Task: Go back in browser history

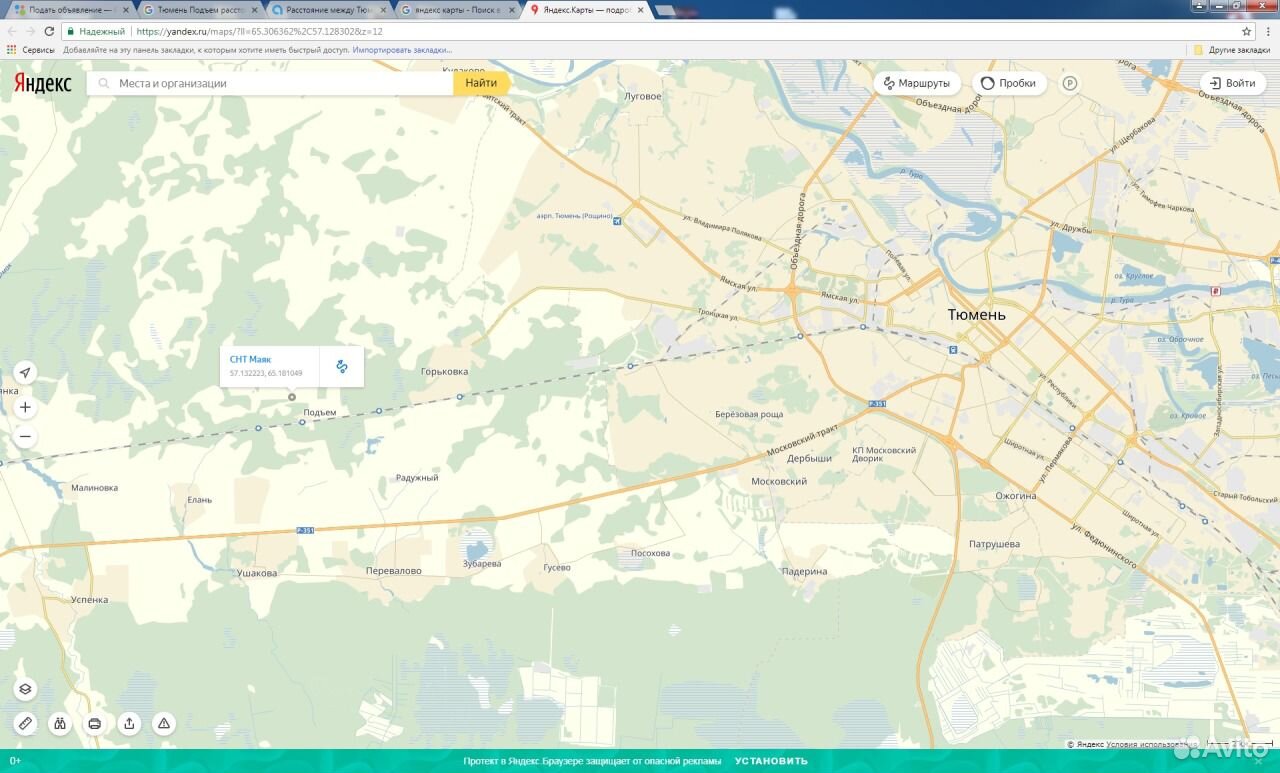Action: tap(11, 31)
